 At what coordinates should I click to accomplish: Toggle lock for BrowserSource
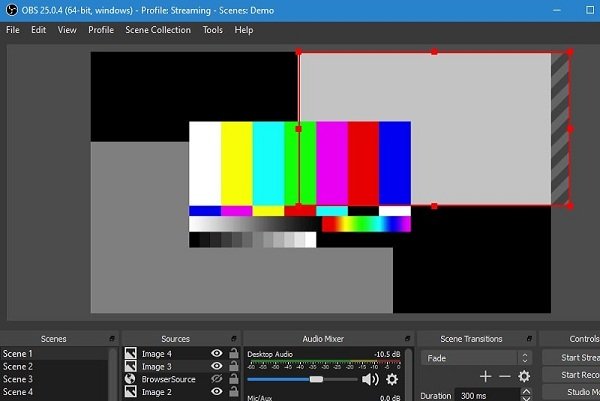tap(233, 379)
